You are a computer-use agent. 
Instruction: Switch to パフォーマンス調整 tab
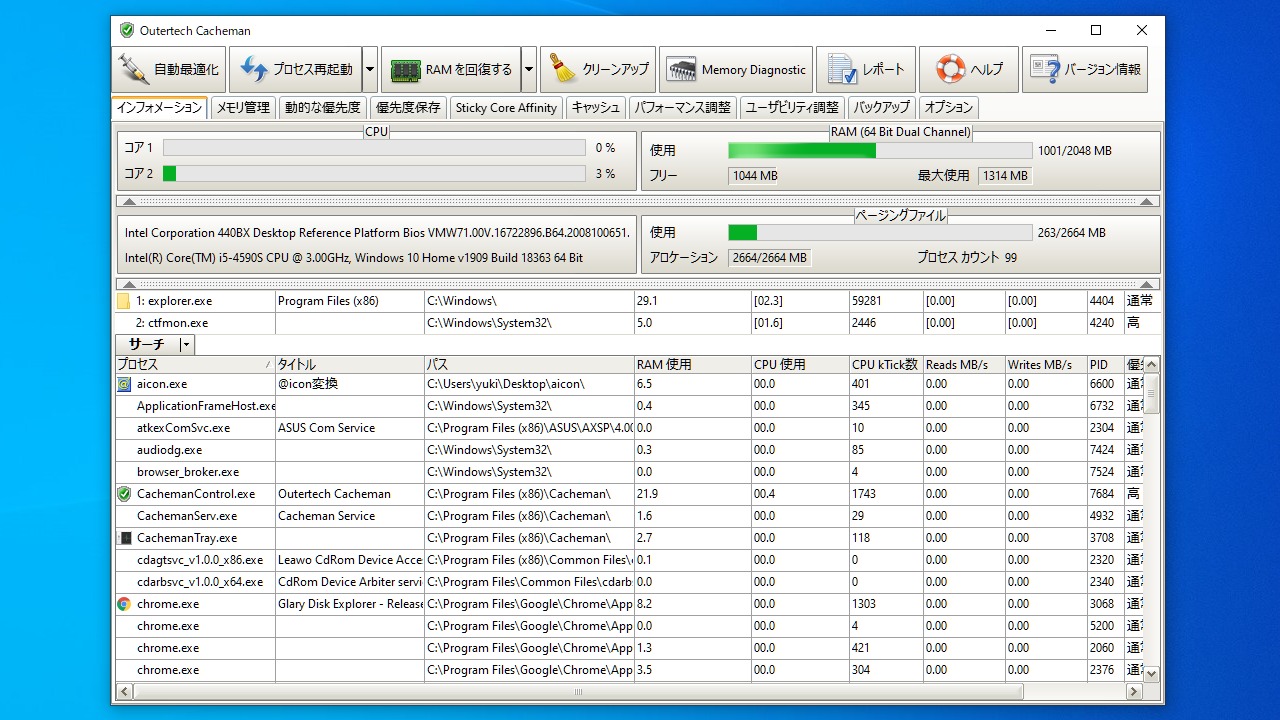(x=684, y=108)
